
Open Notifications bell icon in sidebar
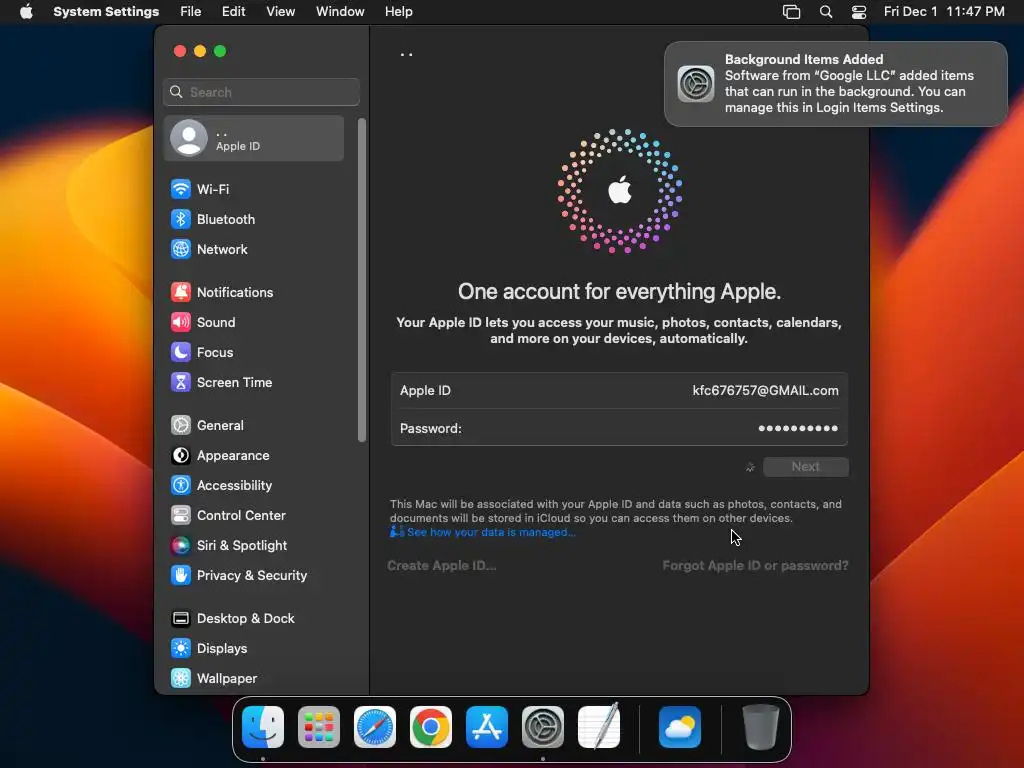pyautogui.click(x=181, y=292)
